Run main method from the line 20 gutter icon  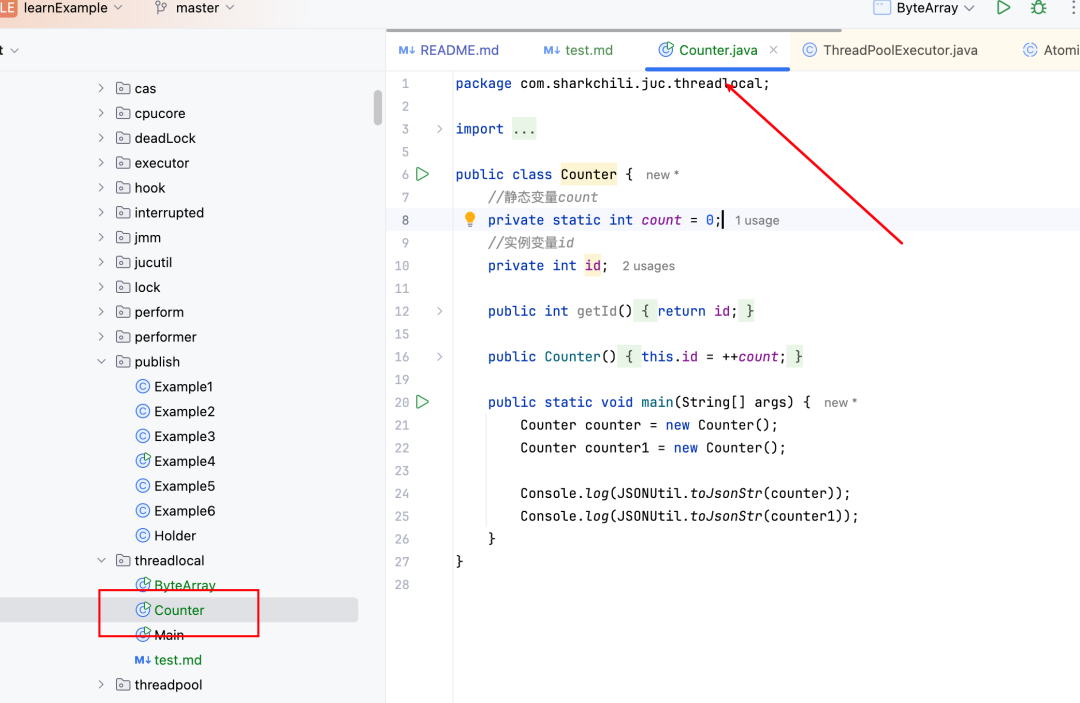click(423, 401)
